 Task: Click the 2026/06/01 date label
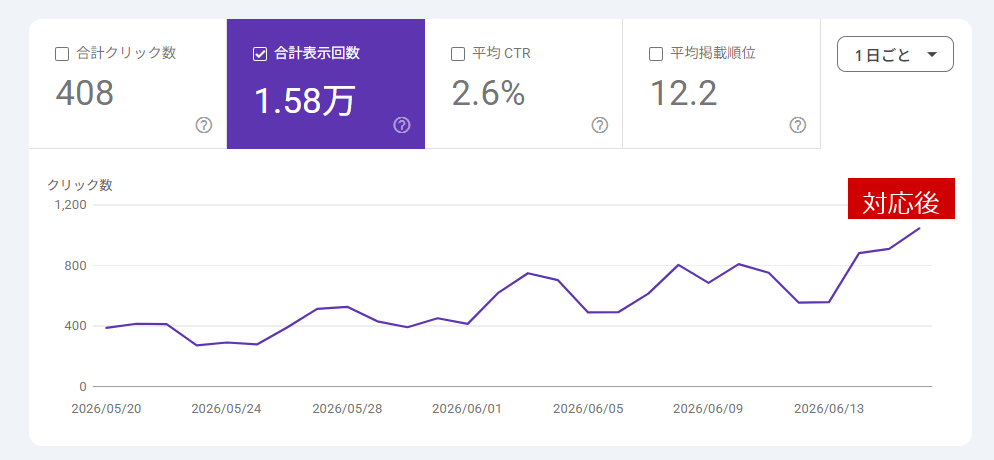pyautogui.click(x=467, y=409)
